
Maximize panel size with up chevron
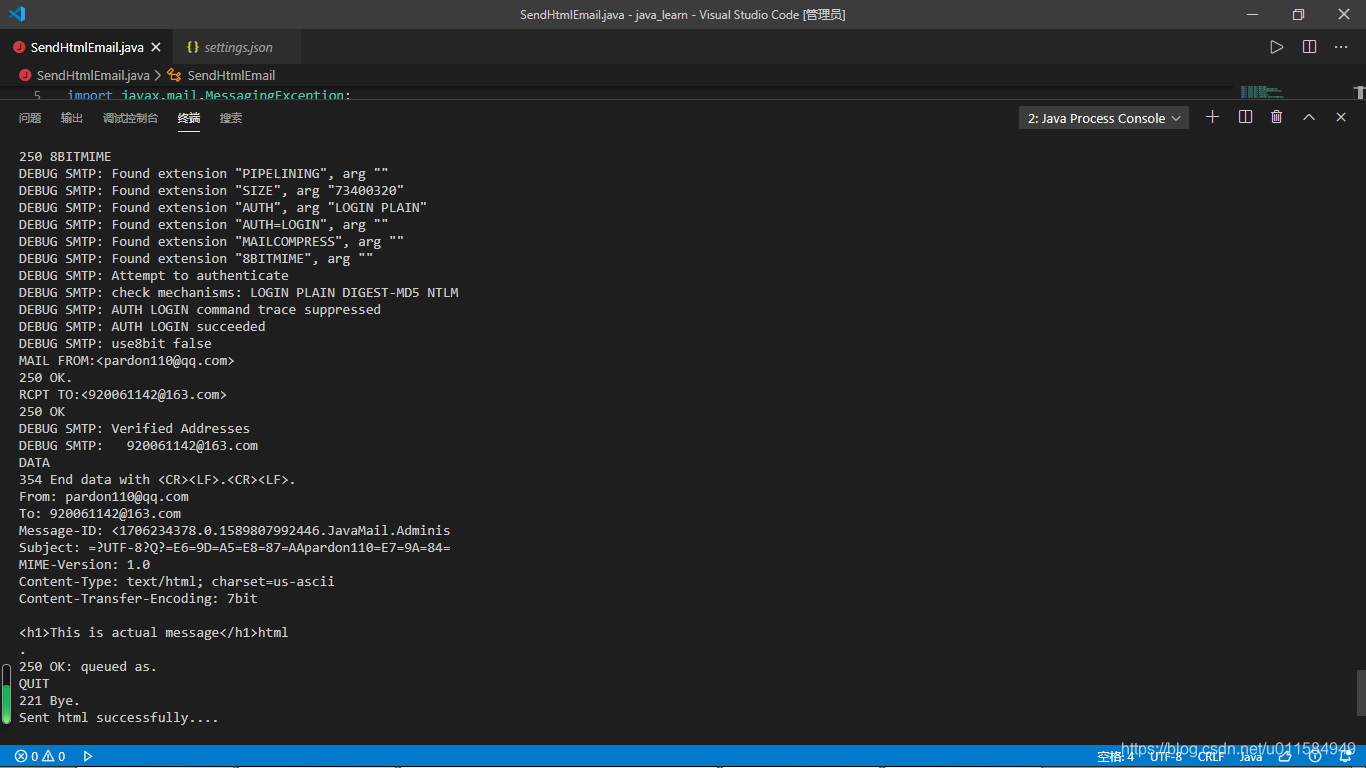(x=1309, y=117)
